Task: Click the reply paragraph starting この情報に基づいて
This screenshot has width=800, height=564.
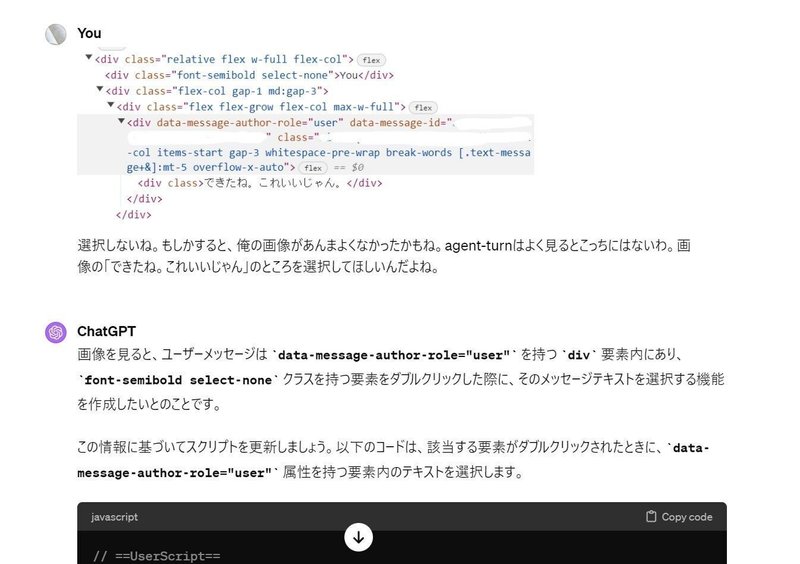Action: click(x=393, y=459)
